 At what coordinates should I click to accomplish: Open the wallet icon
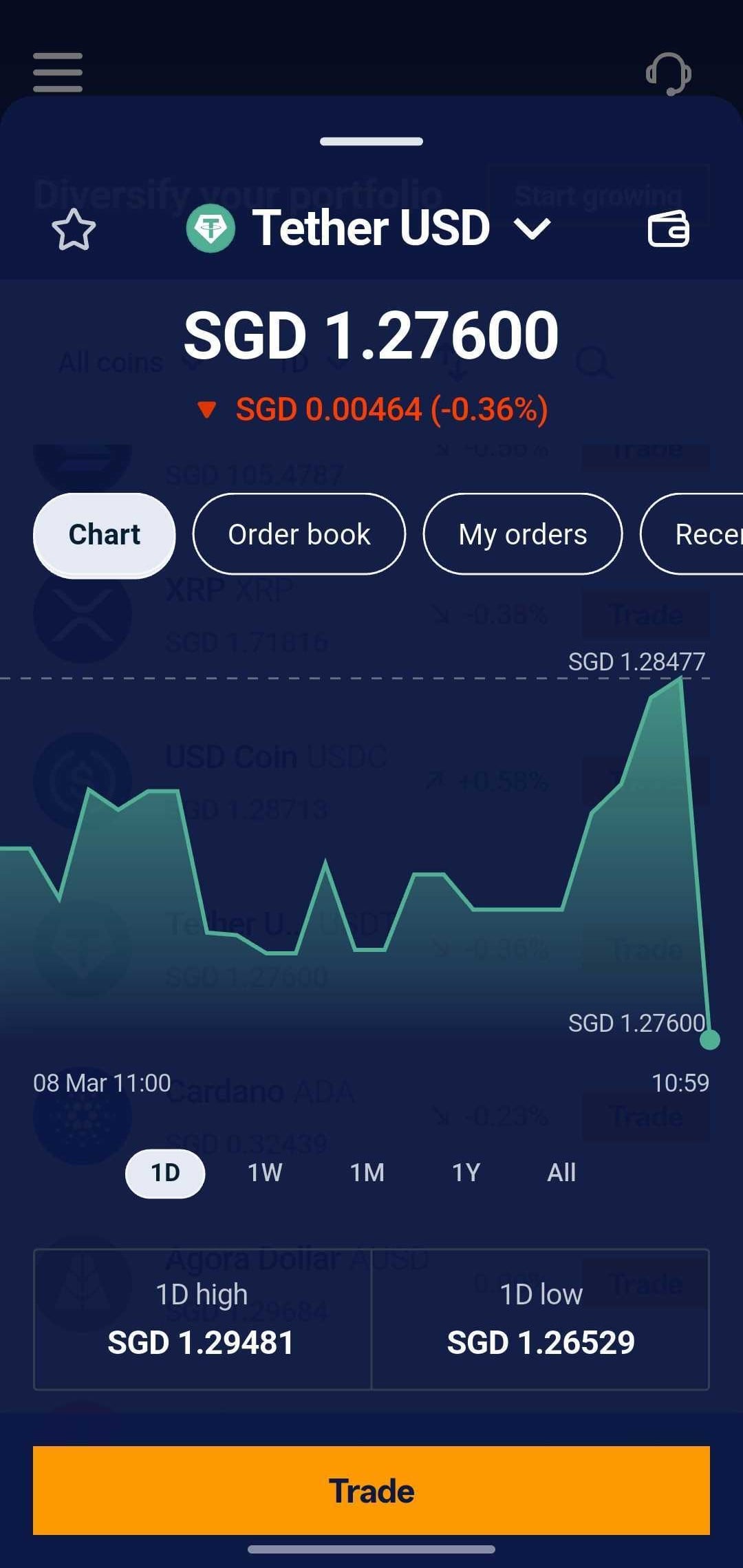(x=668, y=229)
